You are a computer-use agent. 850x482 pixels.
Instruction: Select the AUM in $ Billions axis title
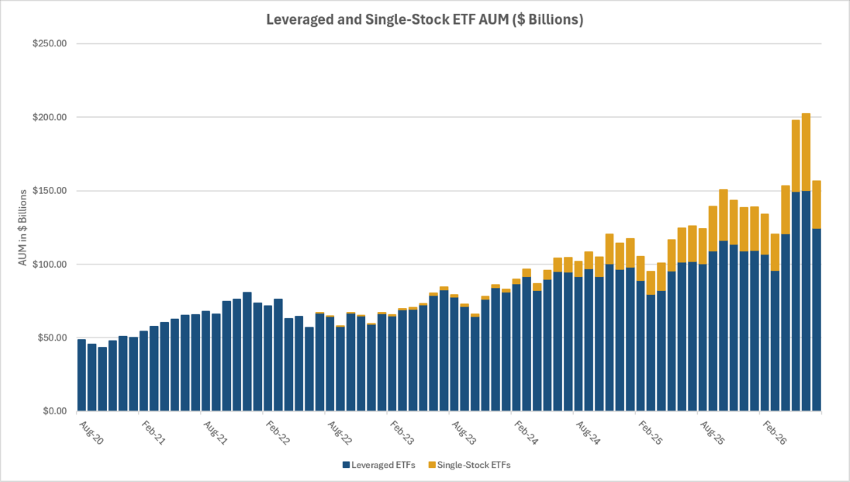[23, 228]
